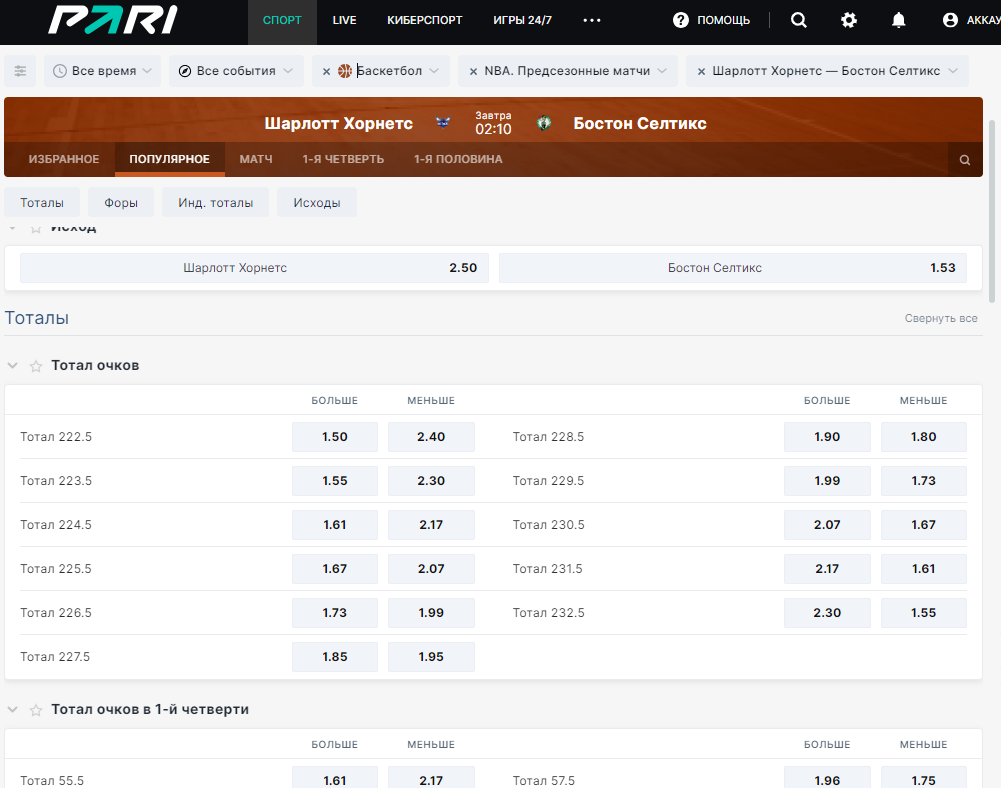This screenshot has height=788, width=1001.
Task: Favorite the Тотал очков в 1-й четверти star
Action: [x=36, y=710]
